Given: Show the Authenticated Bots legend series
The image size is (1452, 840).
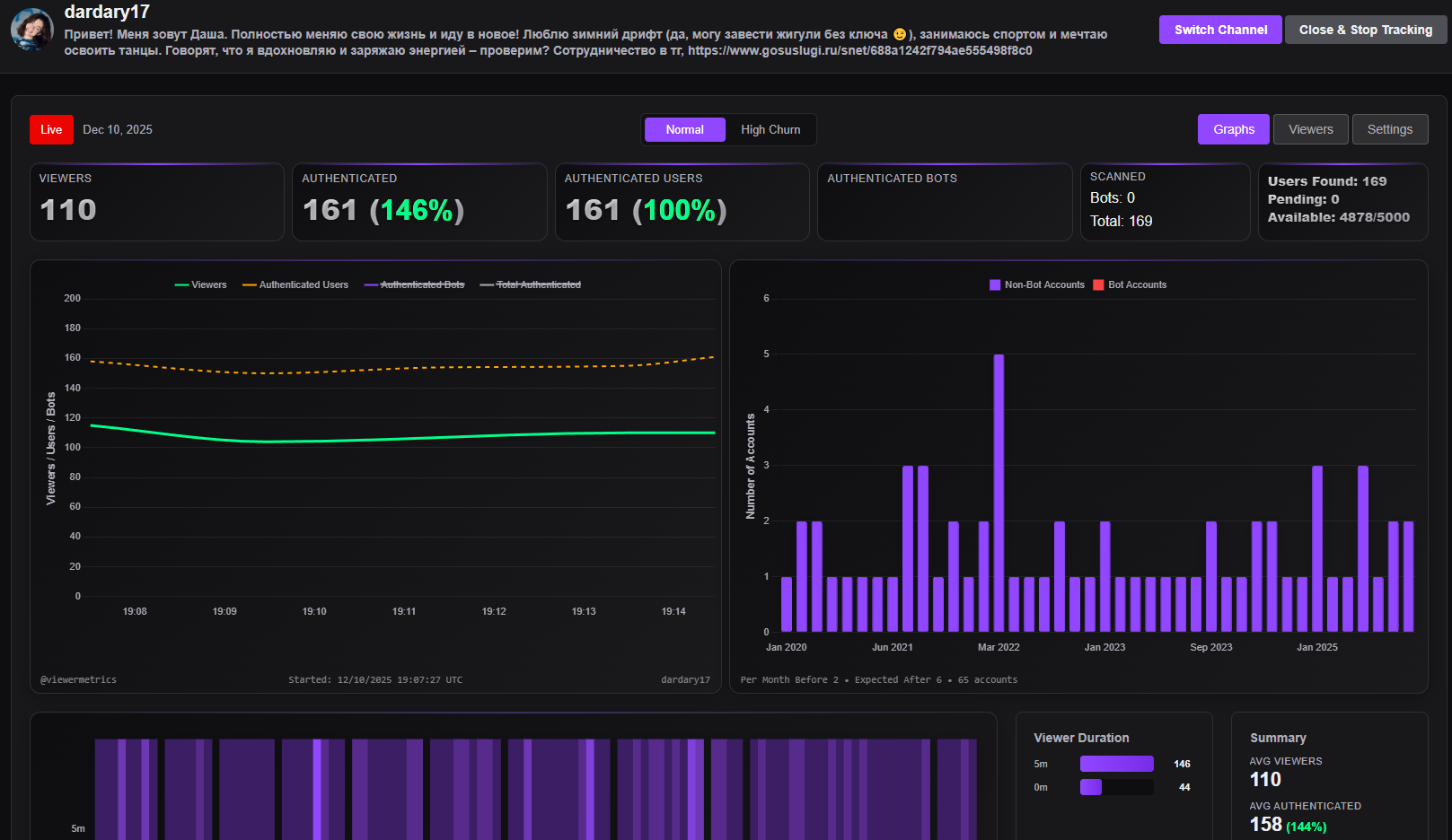Looking at the screenshot, I should pos(415,284).
